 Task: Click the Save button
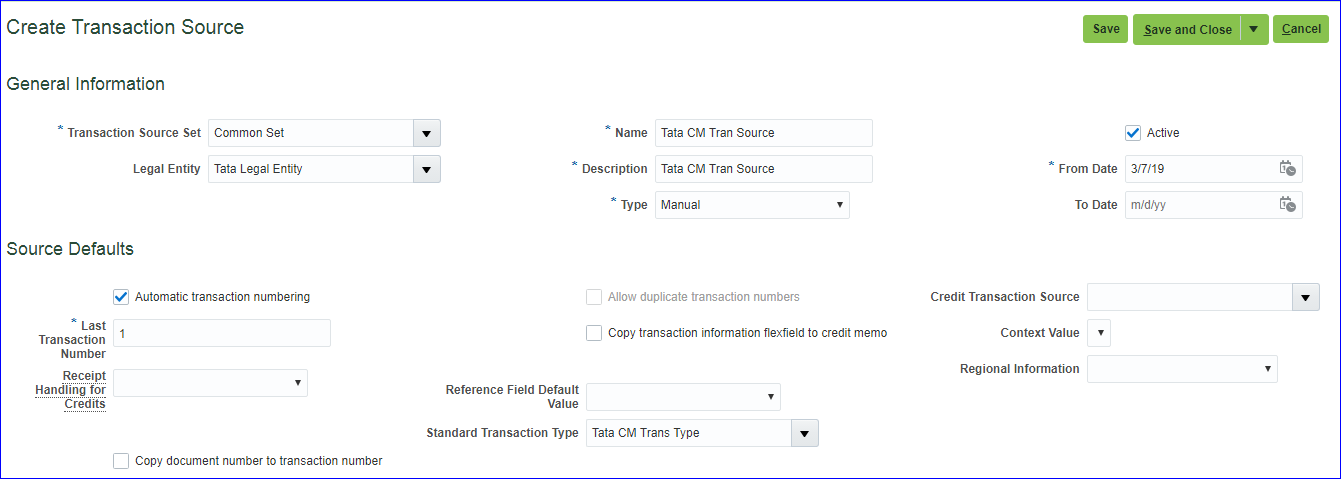click(x=1105, y=29)
